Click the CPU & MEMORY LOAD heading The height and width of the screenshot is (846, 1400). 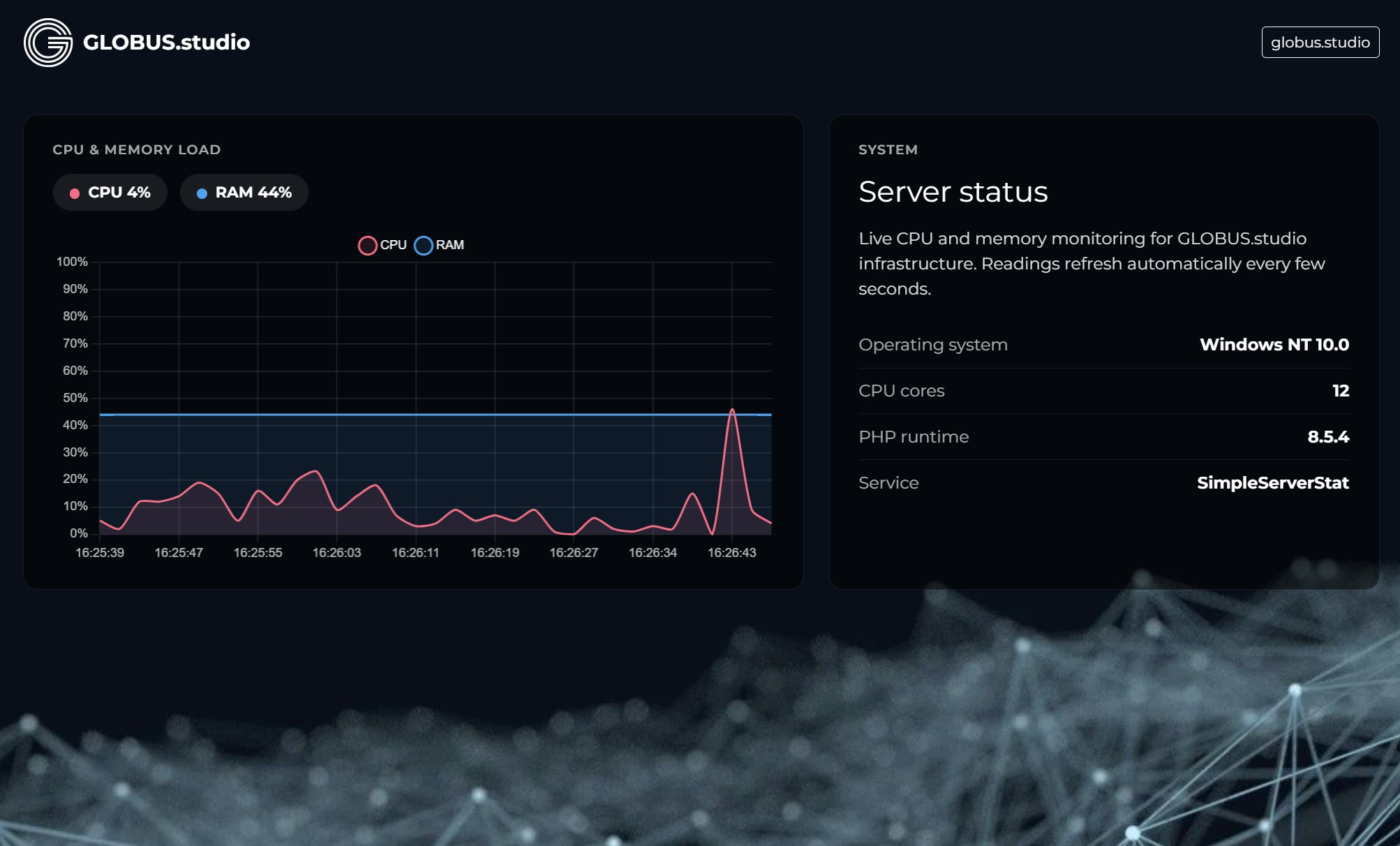137,149
